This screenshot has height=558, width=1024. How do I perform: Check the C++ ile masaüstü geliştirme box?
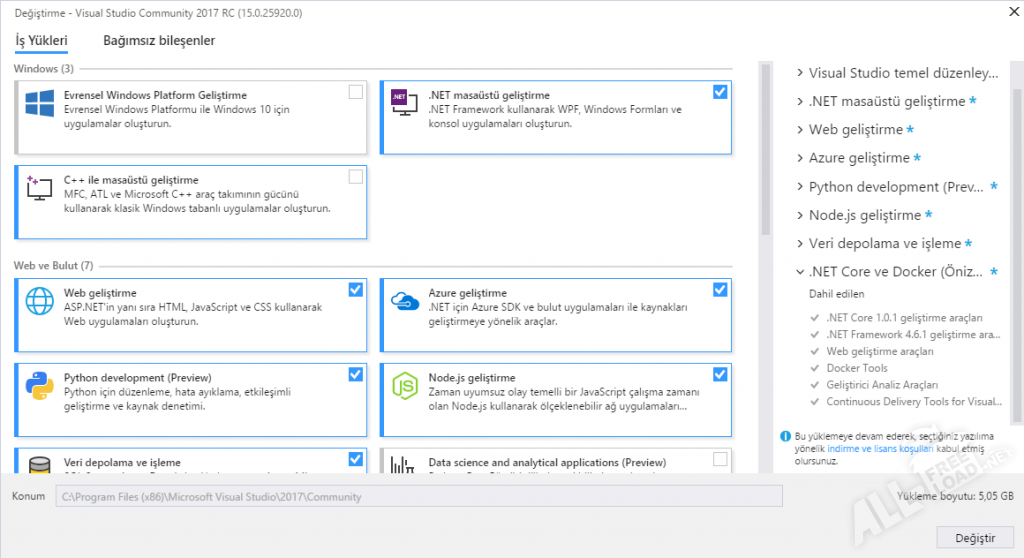click(x=355, y=177)
